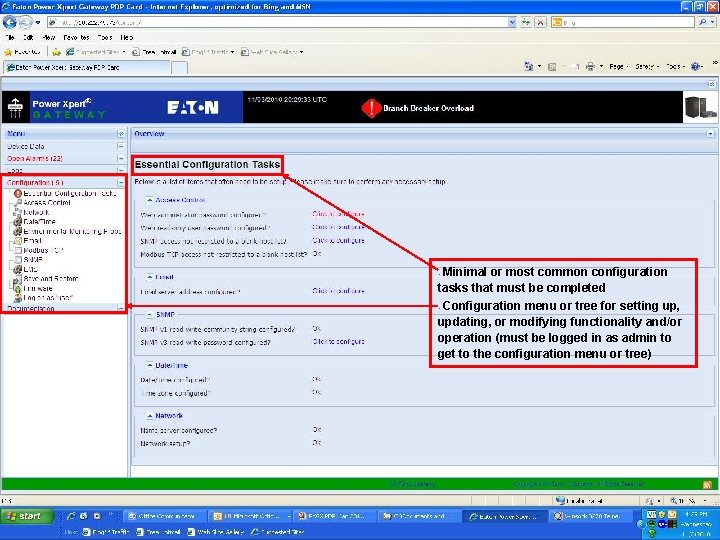Click the Add to Favorites Bar icon

[x=56, y=52]
